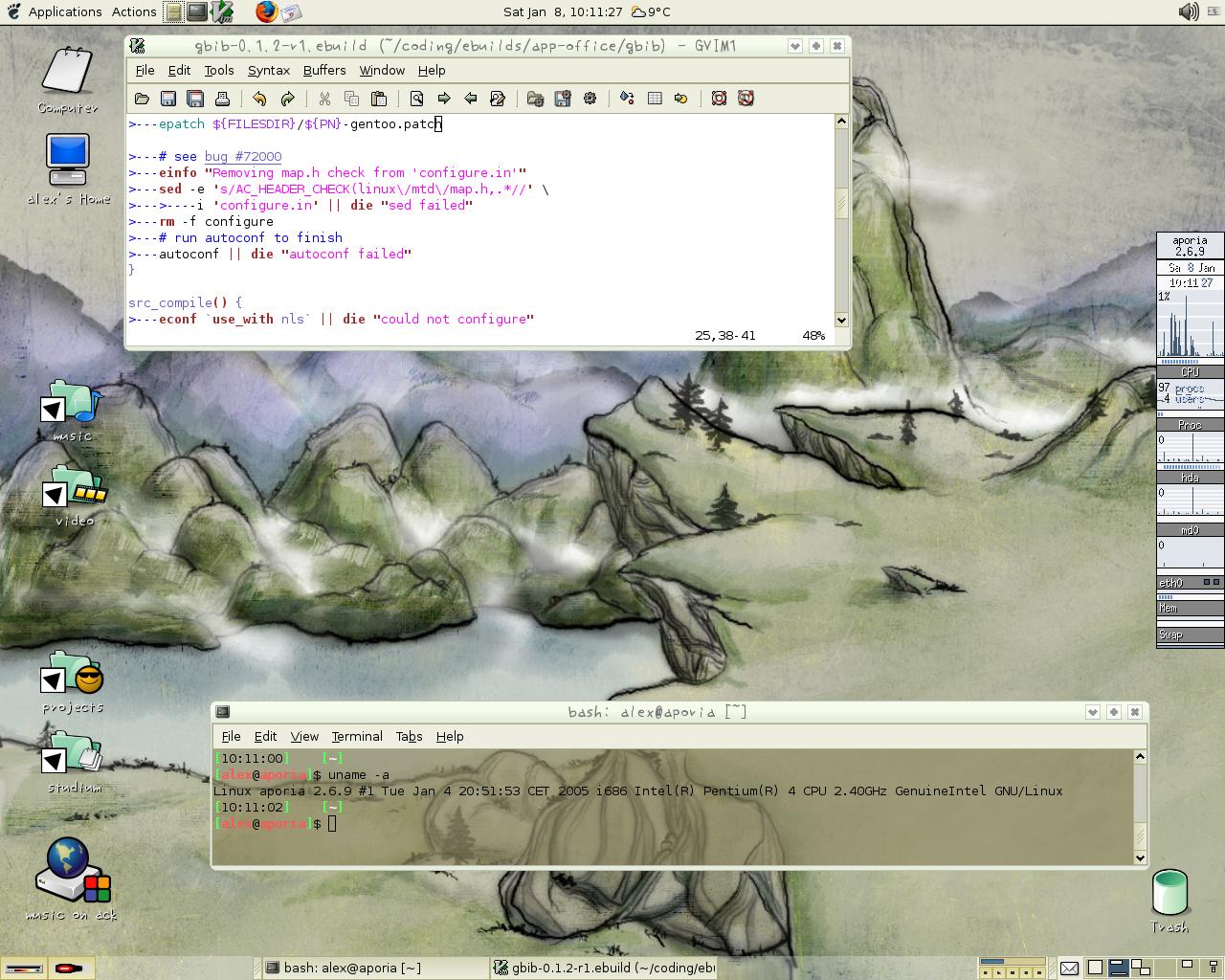This screenshot has height=980, width=1225.
Task: Open the Tabs menu in the terminal window
Action: point(409,736)
